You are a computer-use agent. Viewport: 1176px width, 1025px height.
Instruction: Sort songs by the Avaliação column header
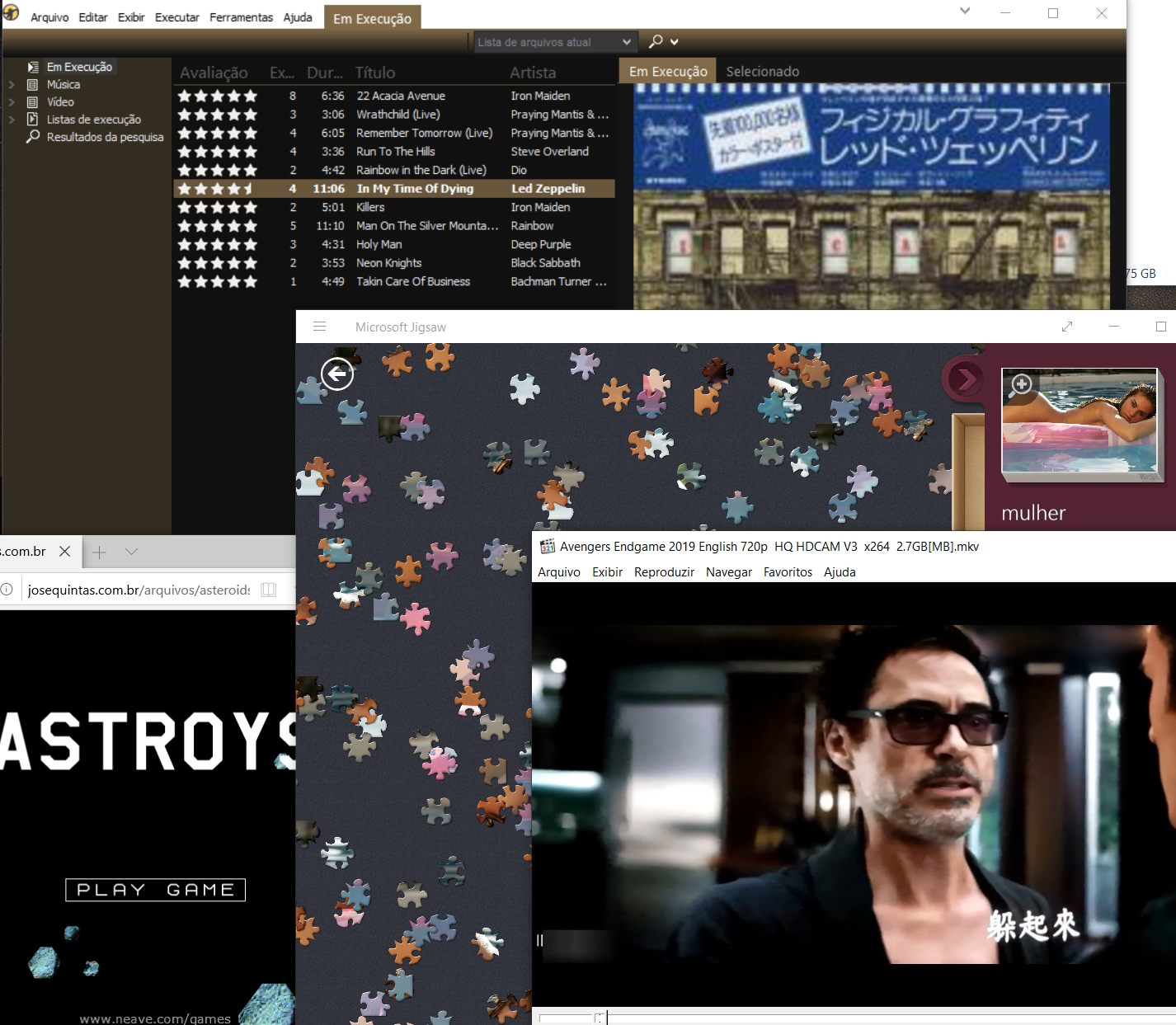pos(214,73)
